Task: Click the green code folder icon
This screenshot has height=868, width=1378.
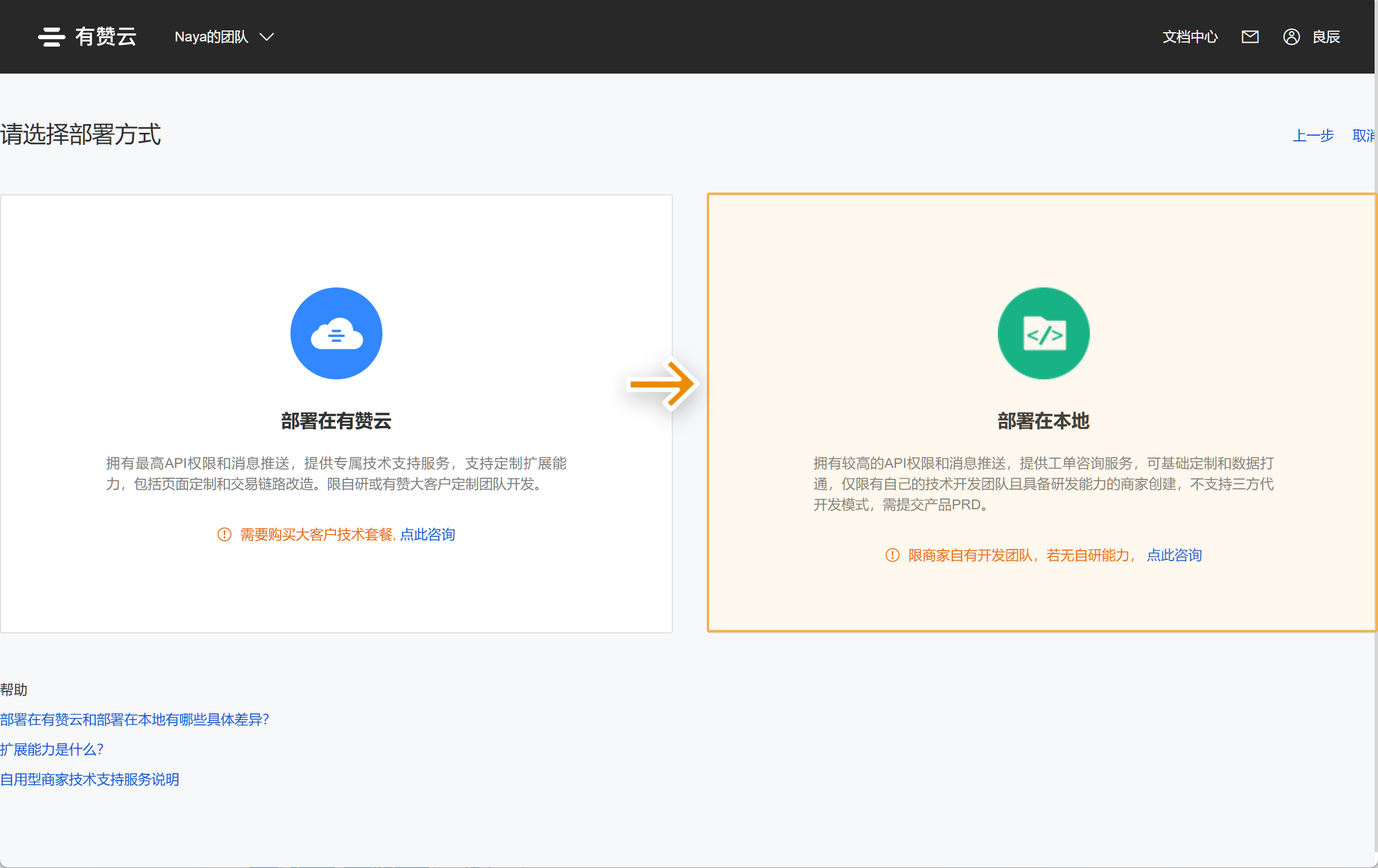Action: click(1043, 333)
